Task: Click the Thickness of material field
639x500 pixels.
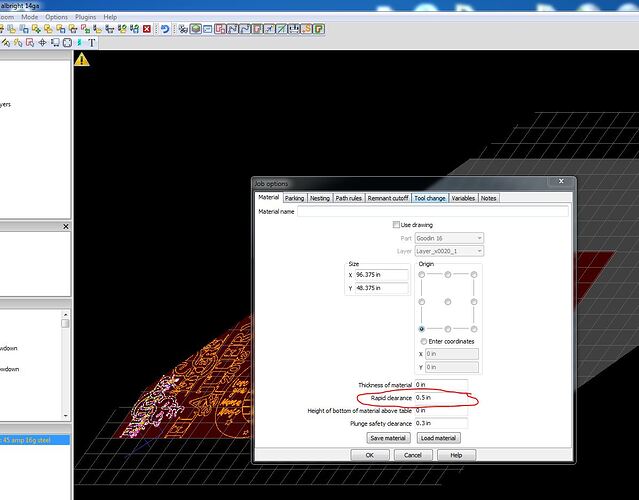Action: pyautogui.click(x=441, y=384)
